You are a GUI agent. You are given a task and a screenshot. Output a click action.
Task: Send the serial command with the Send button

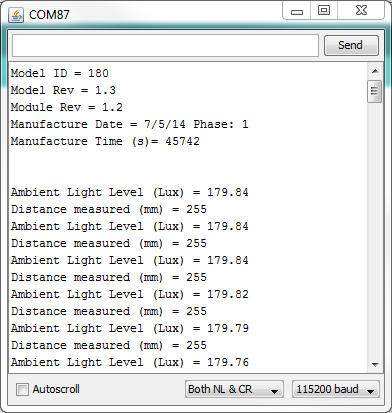pyautogui.click(x=351, y=45)
